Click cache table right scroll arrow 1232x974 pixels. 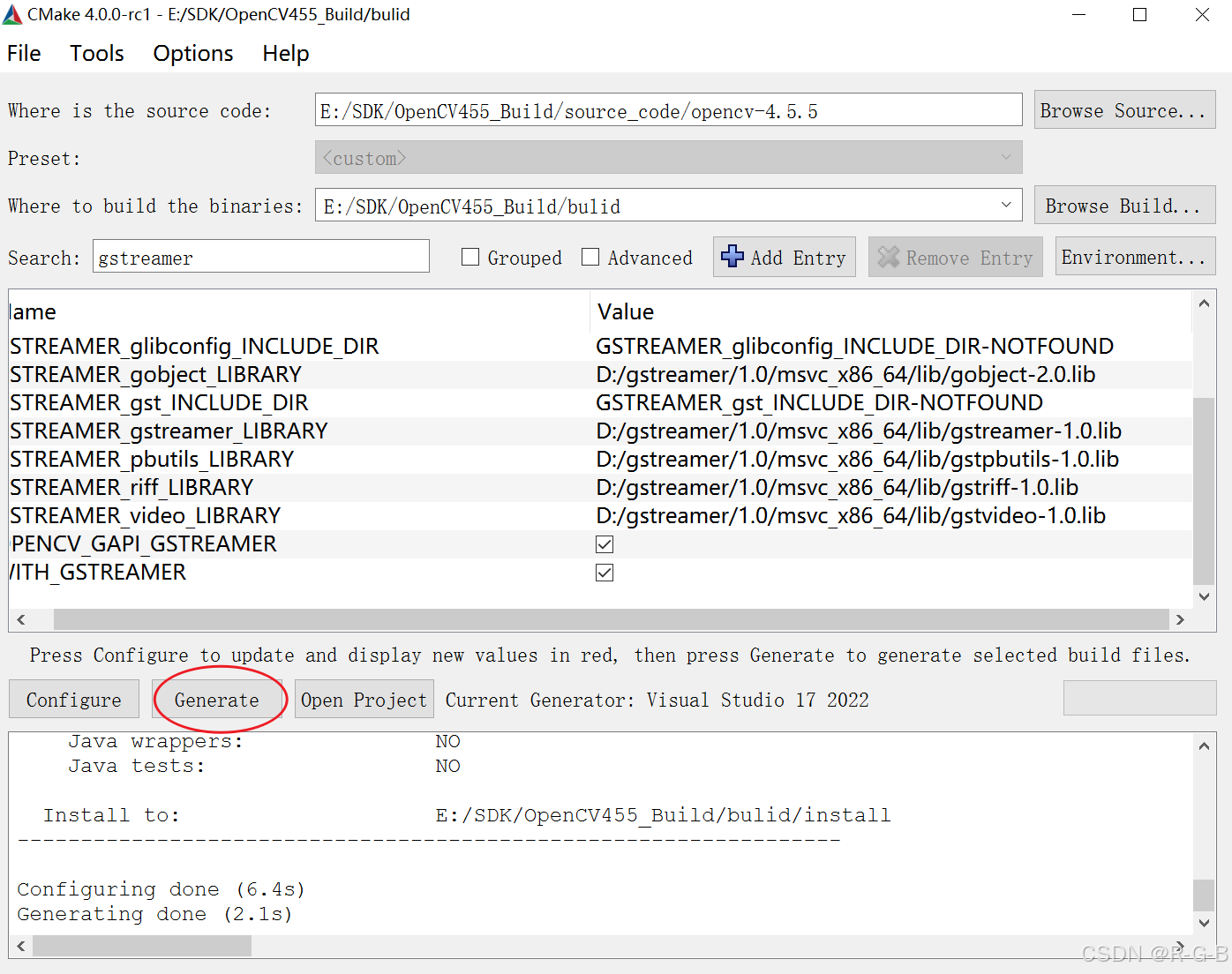1180,619
